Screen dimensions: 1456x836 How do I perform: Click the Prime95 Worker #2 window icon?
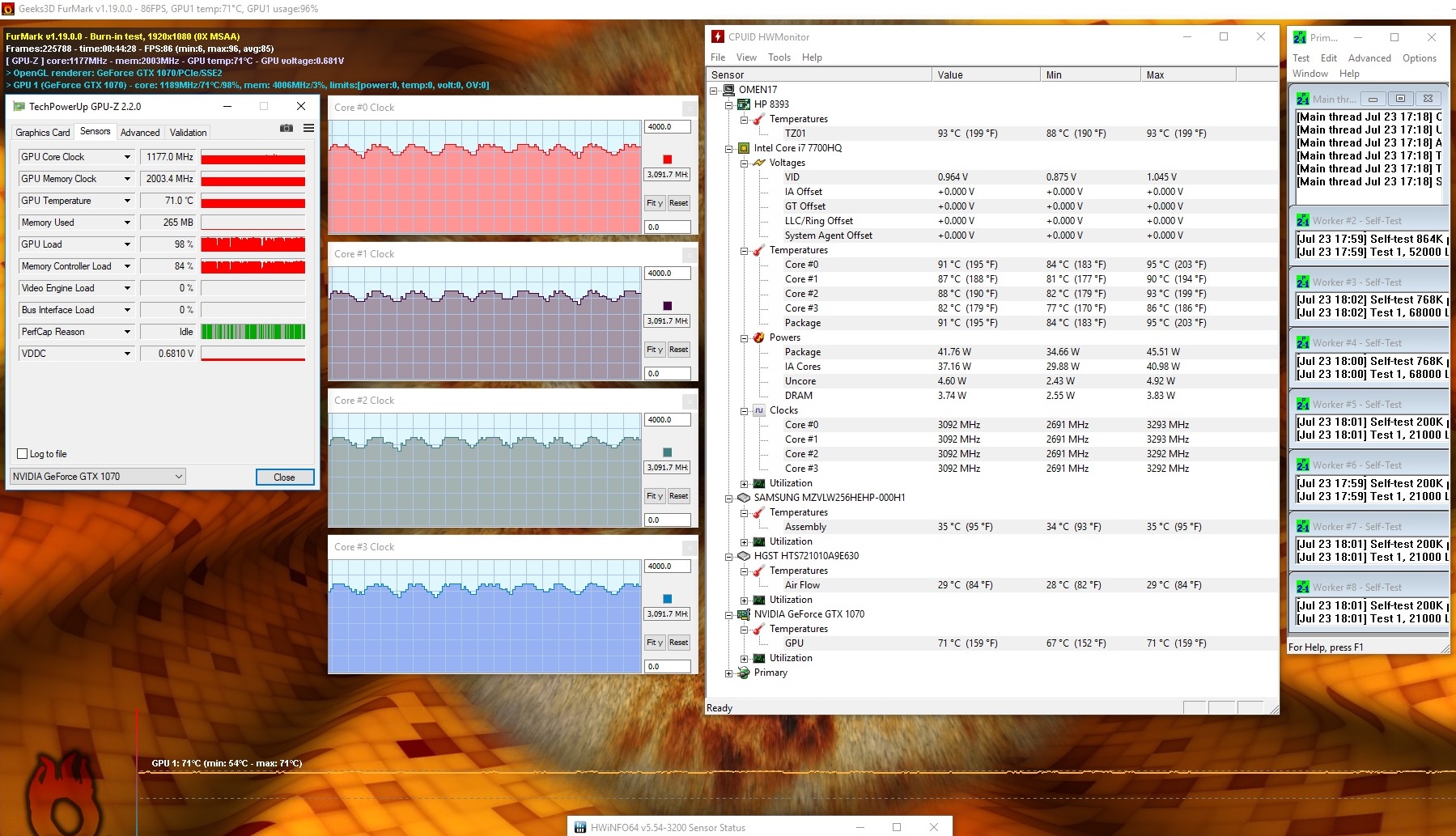[1303, 220]
